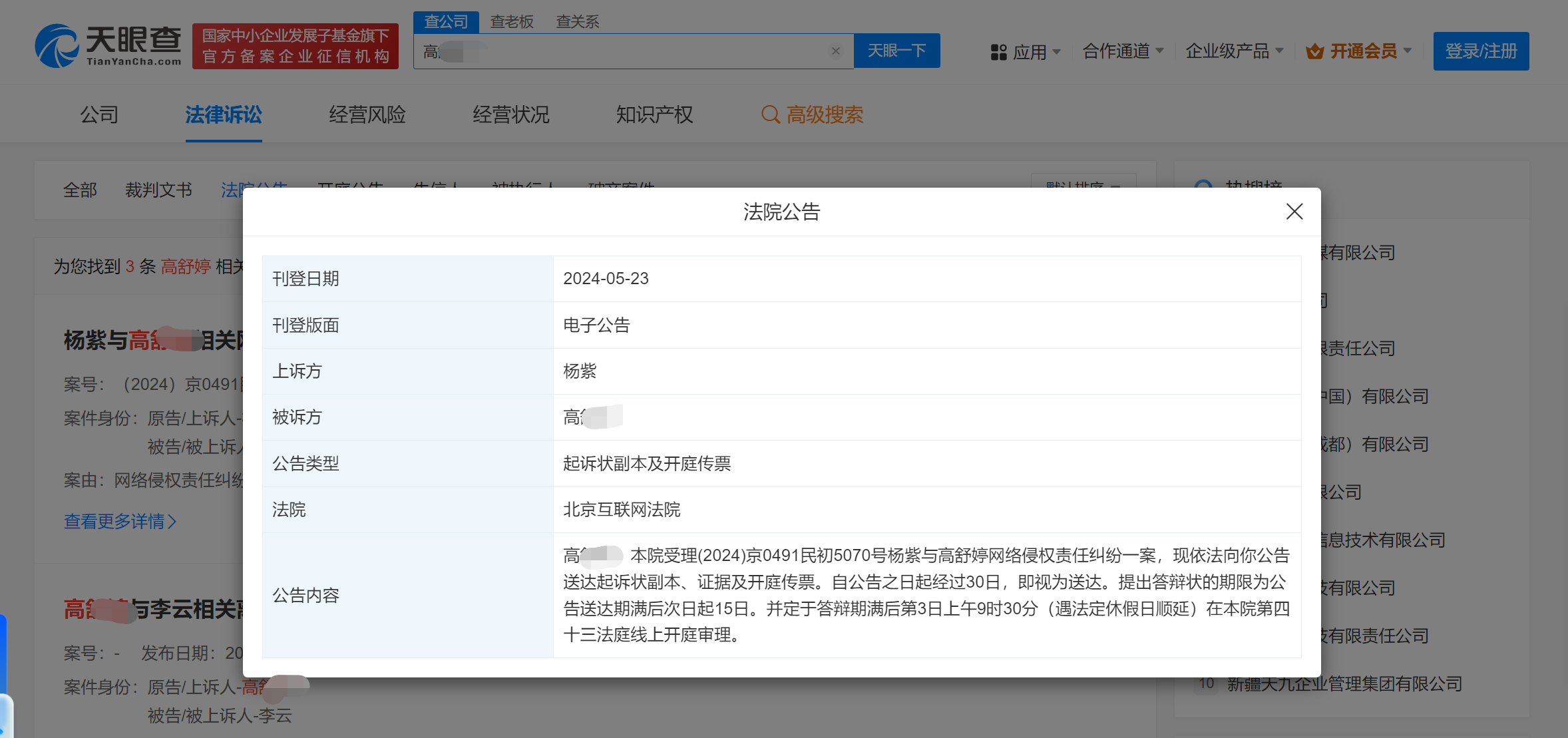This screenshot has height=738, width=1568.
Task: Open the 应用 dropdown menu
Action: (1026, 51)
